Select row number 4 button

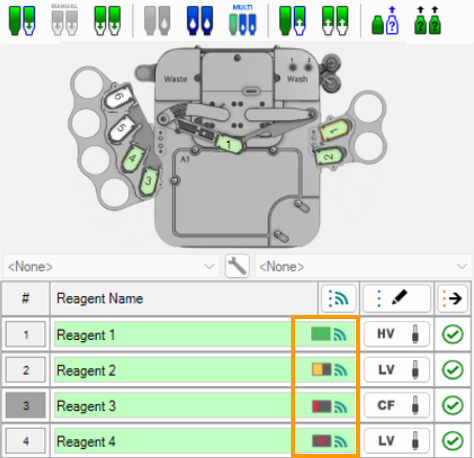click(x=26, y=441)
